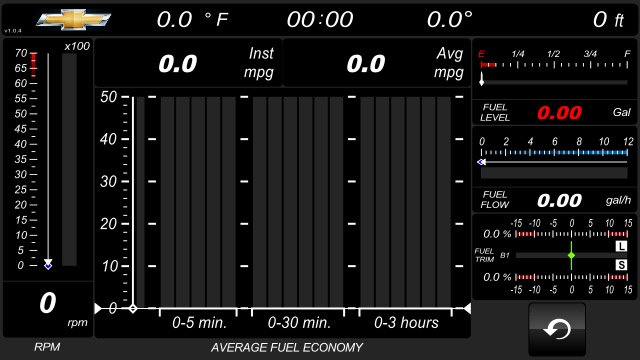Click the RPM gauge pointer at zero
Viewport: 640px width, 360px height.
click(48, 264)
